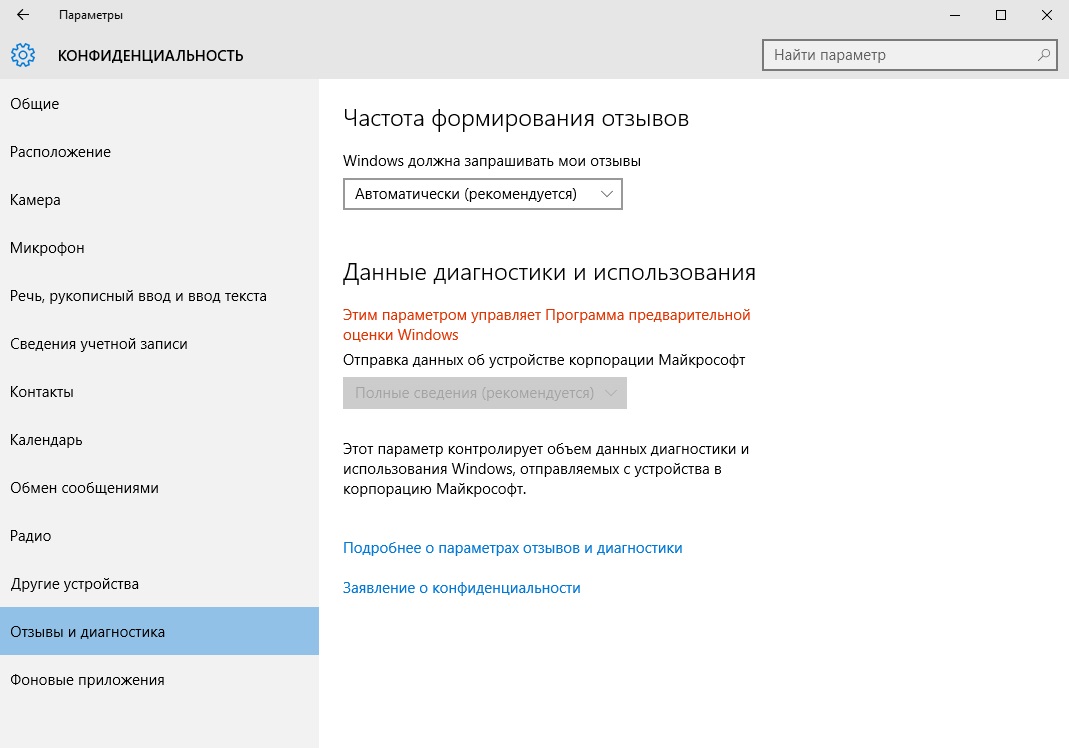The image size is (1069, 748).
Task: Click the 'Этот параметр контролирует объем данных' description
Action: pyautogui.click(x=546, y=469)
